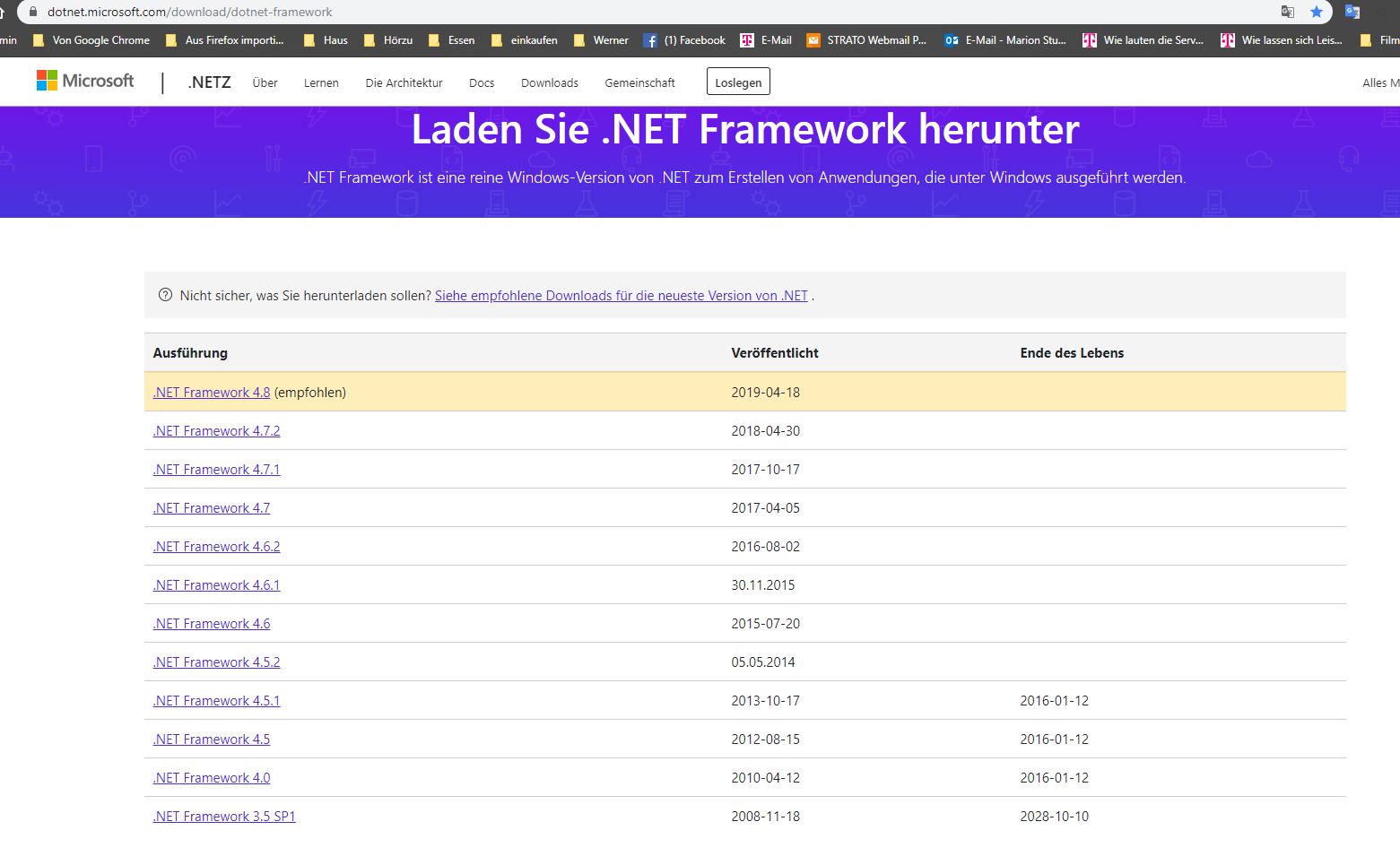Open .NET Framework 4.6.2 link

click(x=216, y=547)
